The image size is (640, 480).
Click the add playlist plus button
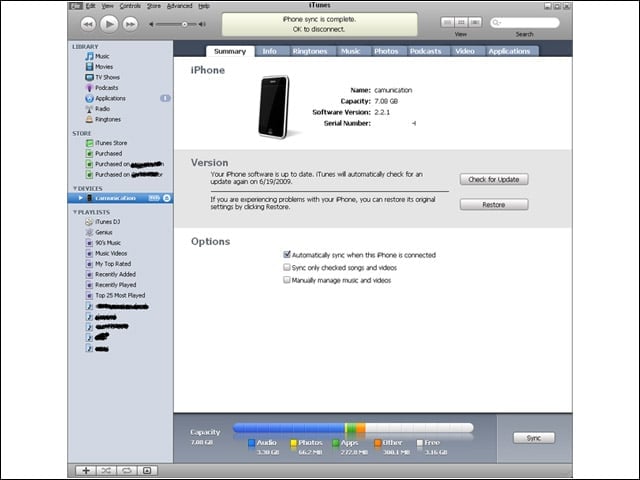86,471
